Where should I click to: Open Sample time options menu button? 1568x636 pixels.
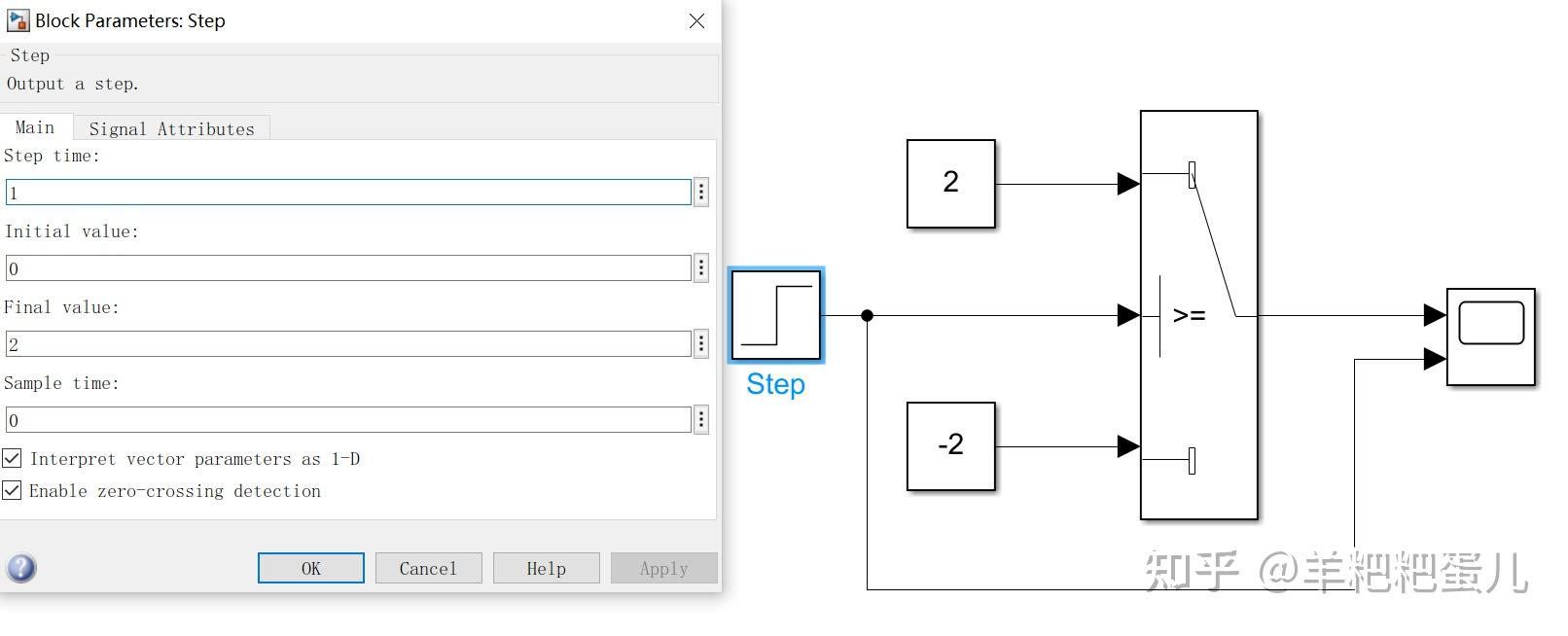700,419
